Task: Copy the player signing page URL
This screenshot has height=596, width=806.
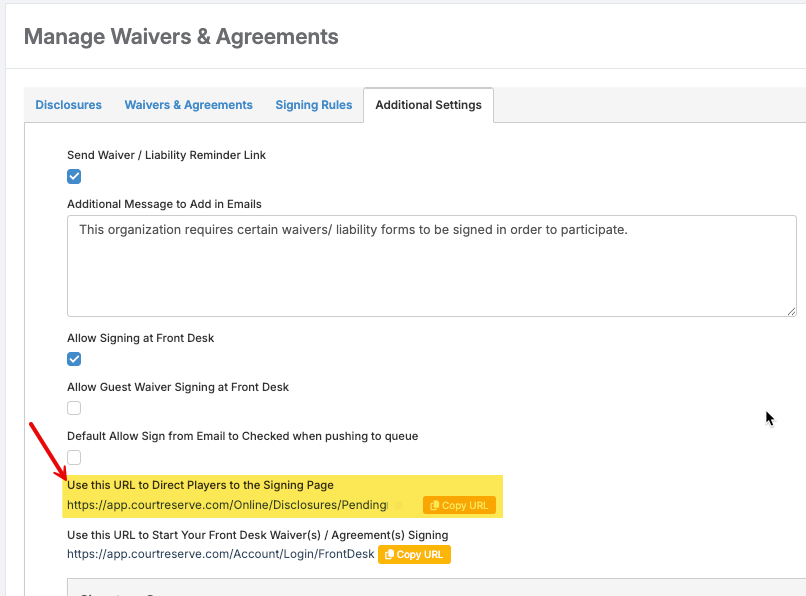Action: (x=459, y=506)
